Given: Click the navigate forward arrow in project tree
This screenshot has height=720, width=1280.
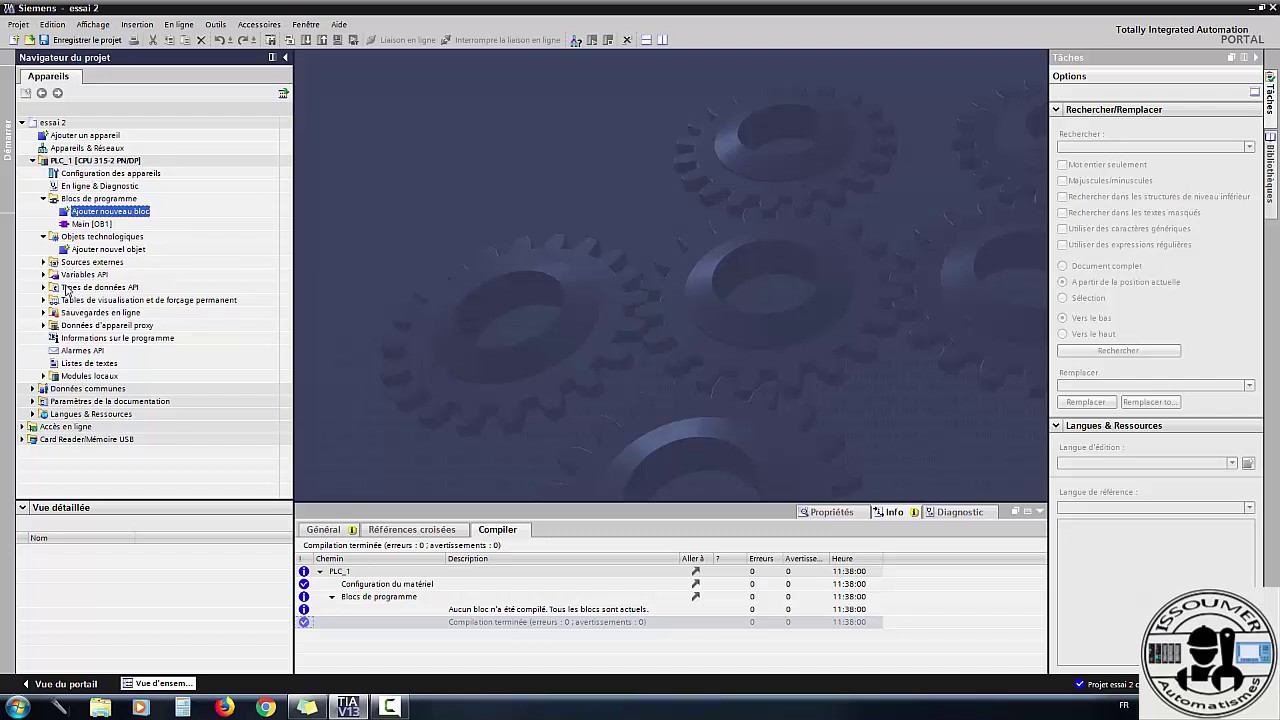Looking at the screenshot, I should coord(58,93).
